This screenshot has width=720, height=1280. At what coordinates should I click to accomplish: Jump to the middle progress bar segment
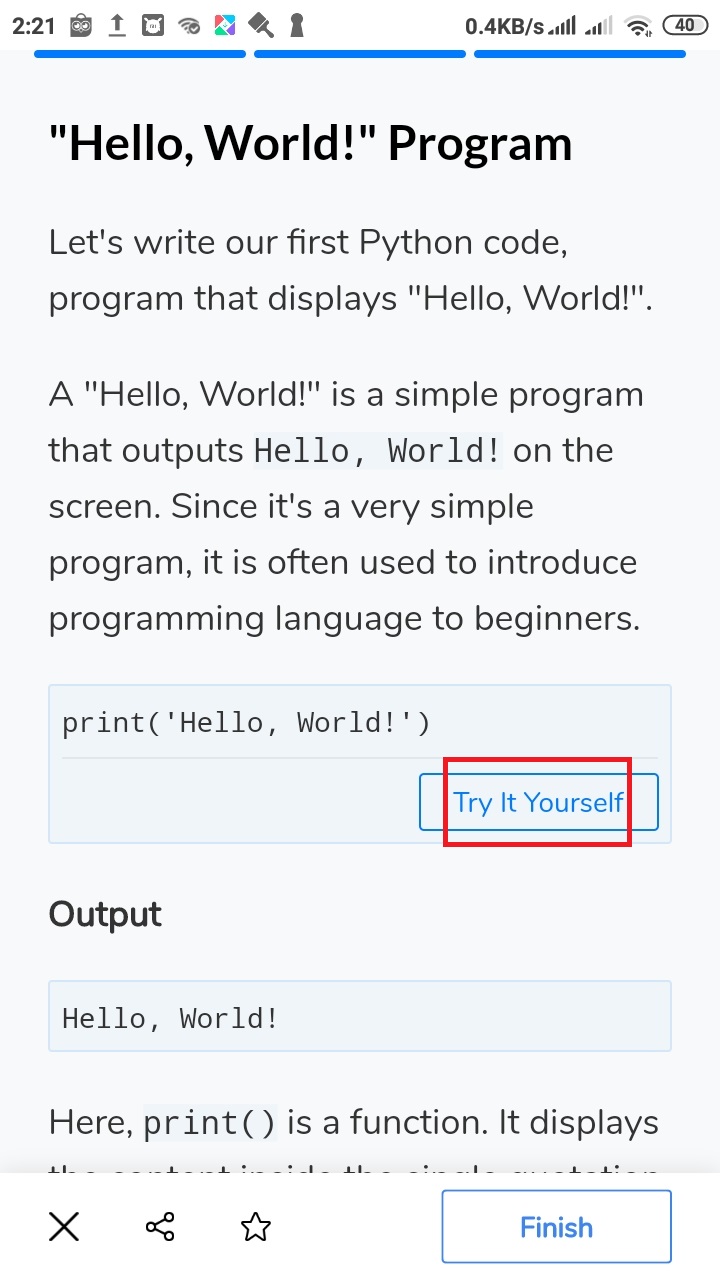[x=360, y=58]
